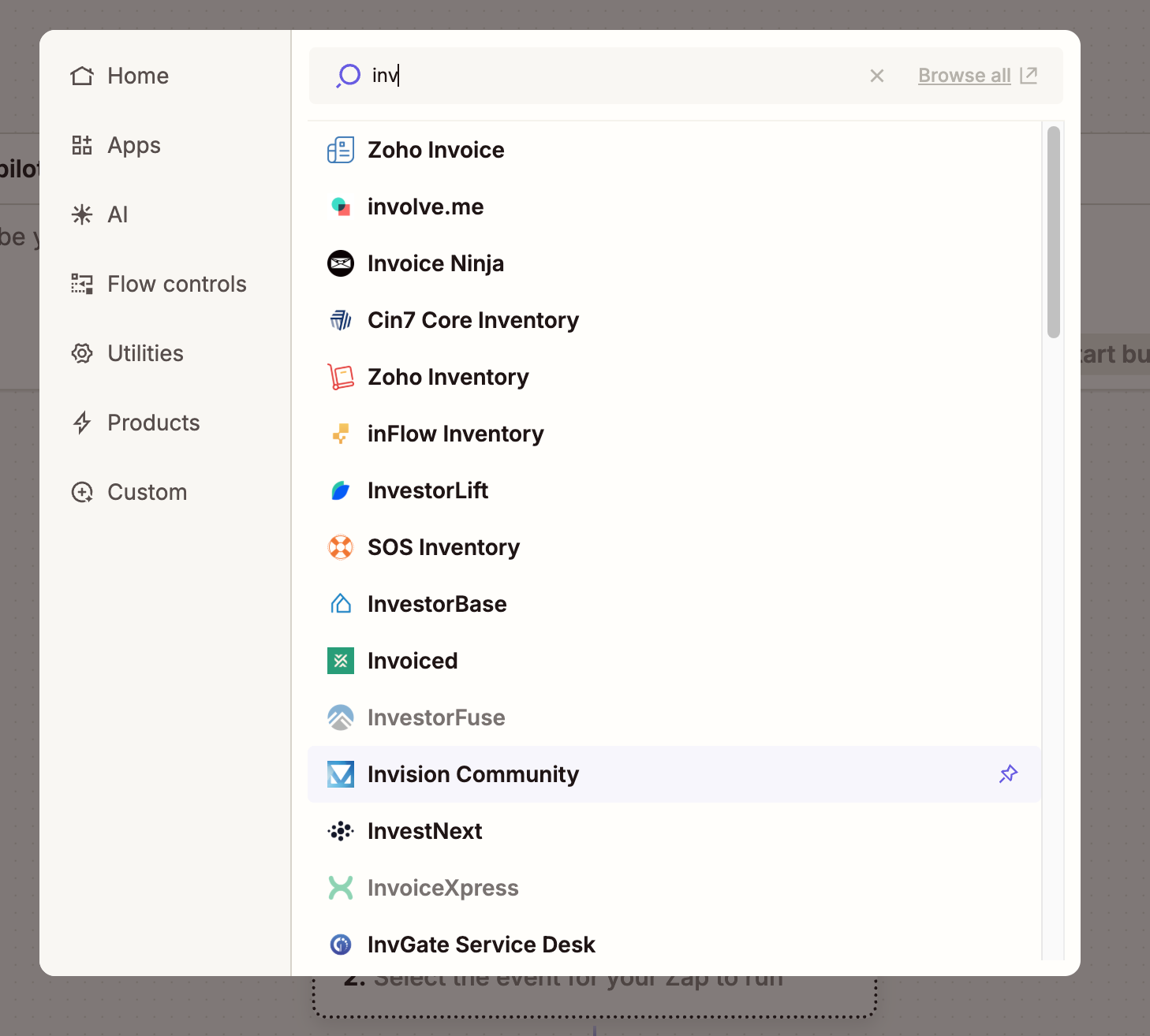
Task: Click the Apps grid icon
Action: (82, 145)
